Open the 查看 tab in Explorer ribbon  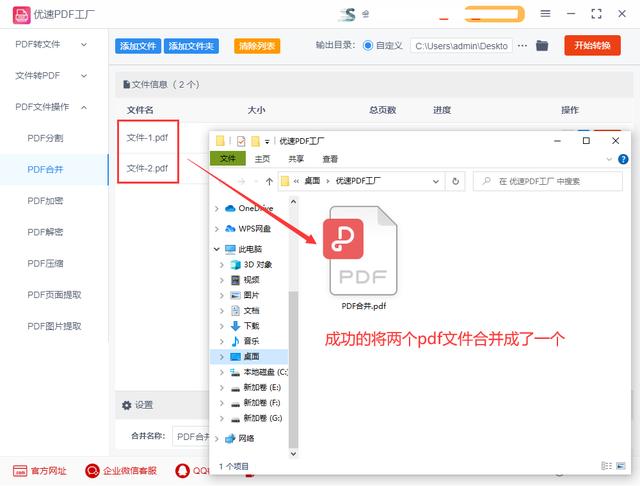330,159
